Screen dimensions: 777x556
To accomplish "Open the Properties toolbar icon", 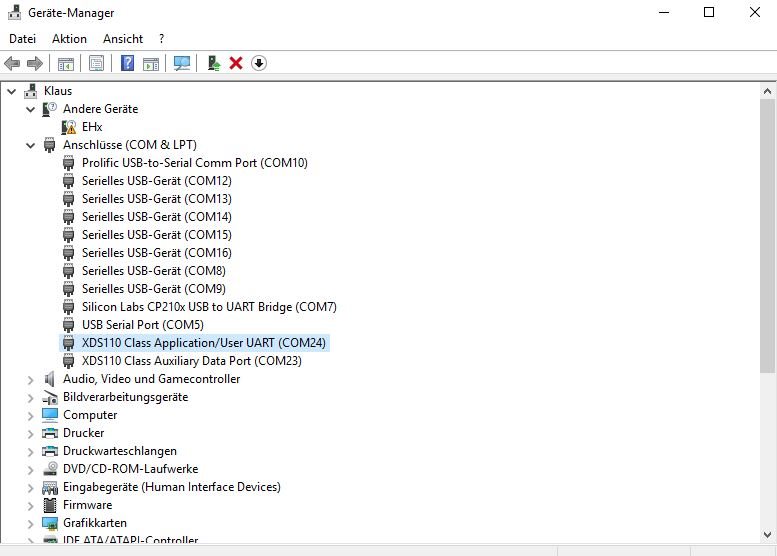I will tap(97, 63).
